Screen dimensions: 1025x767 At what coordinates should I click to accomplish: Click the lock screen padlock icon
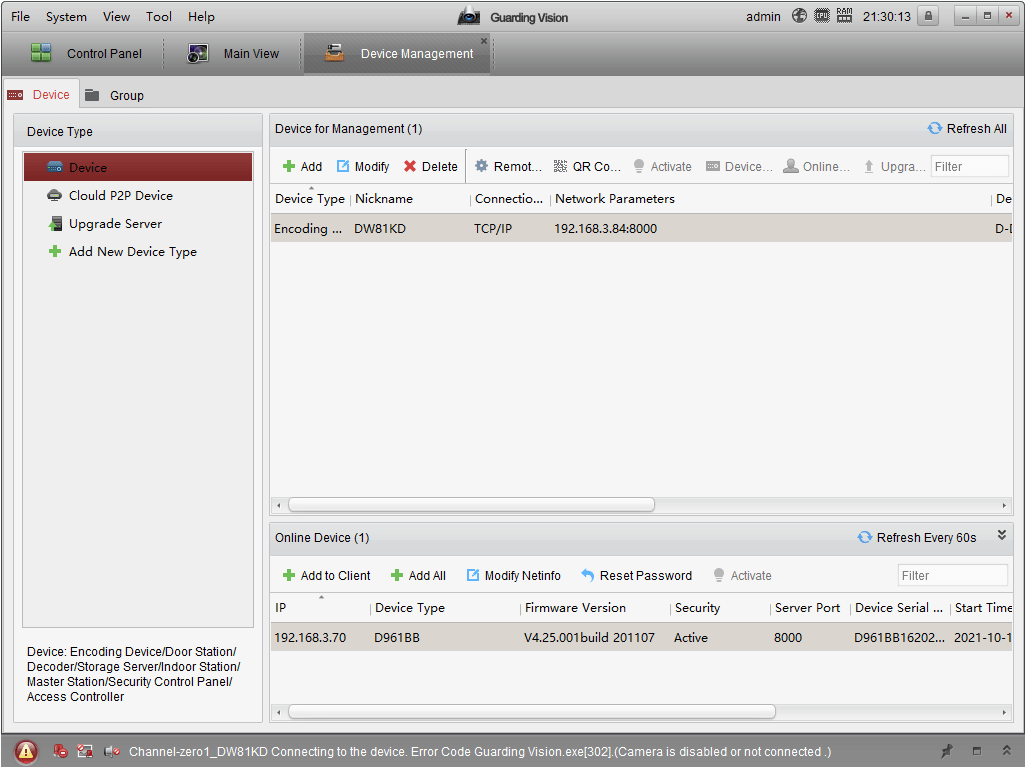tap(929, 16)
